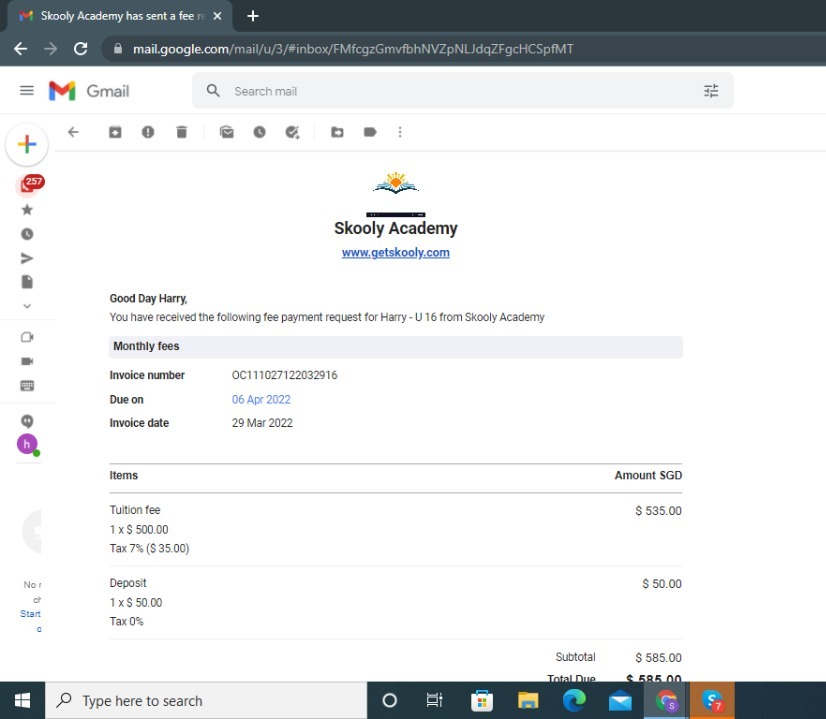Click into Search mail field

pos(464,91)
